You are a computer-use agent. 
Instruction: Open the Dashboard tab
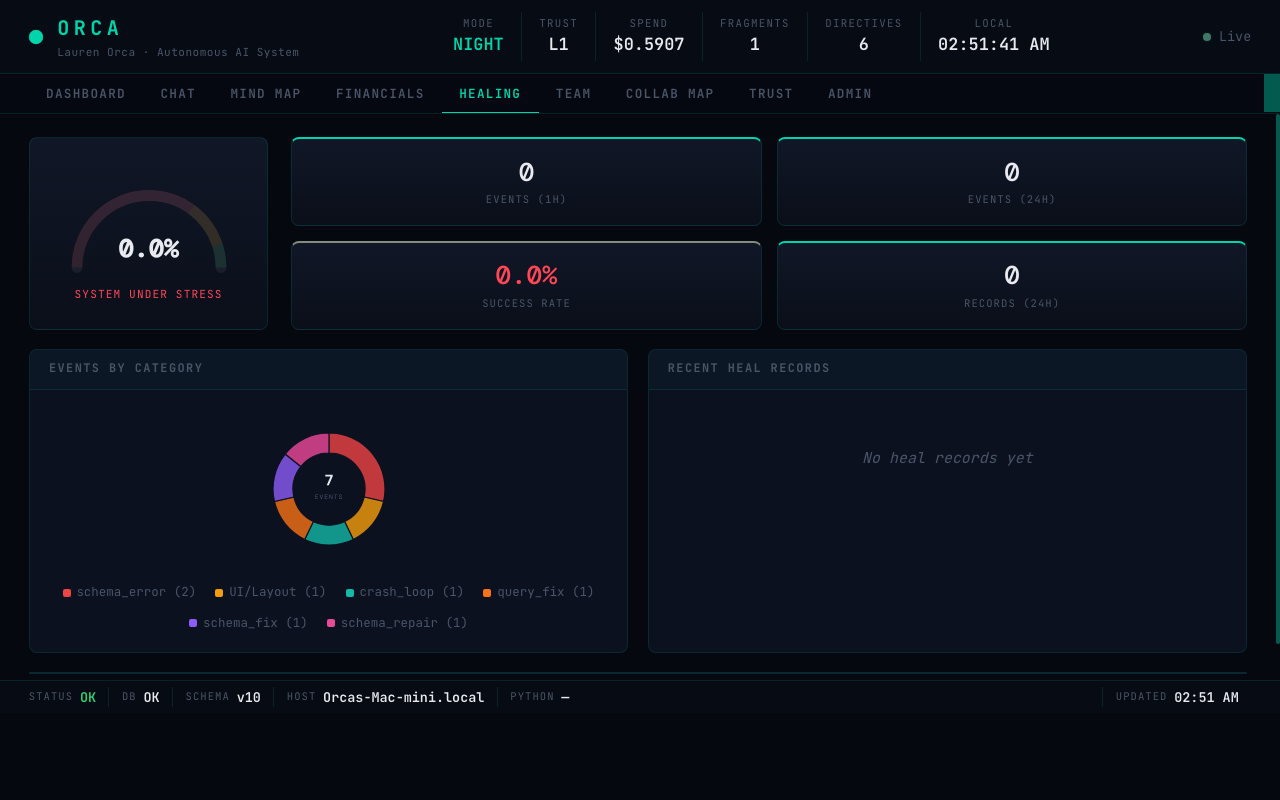pos(86,94)
